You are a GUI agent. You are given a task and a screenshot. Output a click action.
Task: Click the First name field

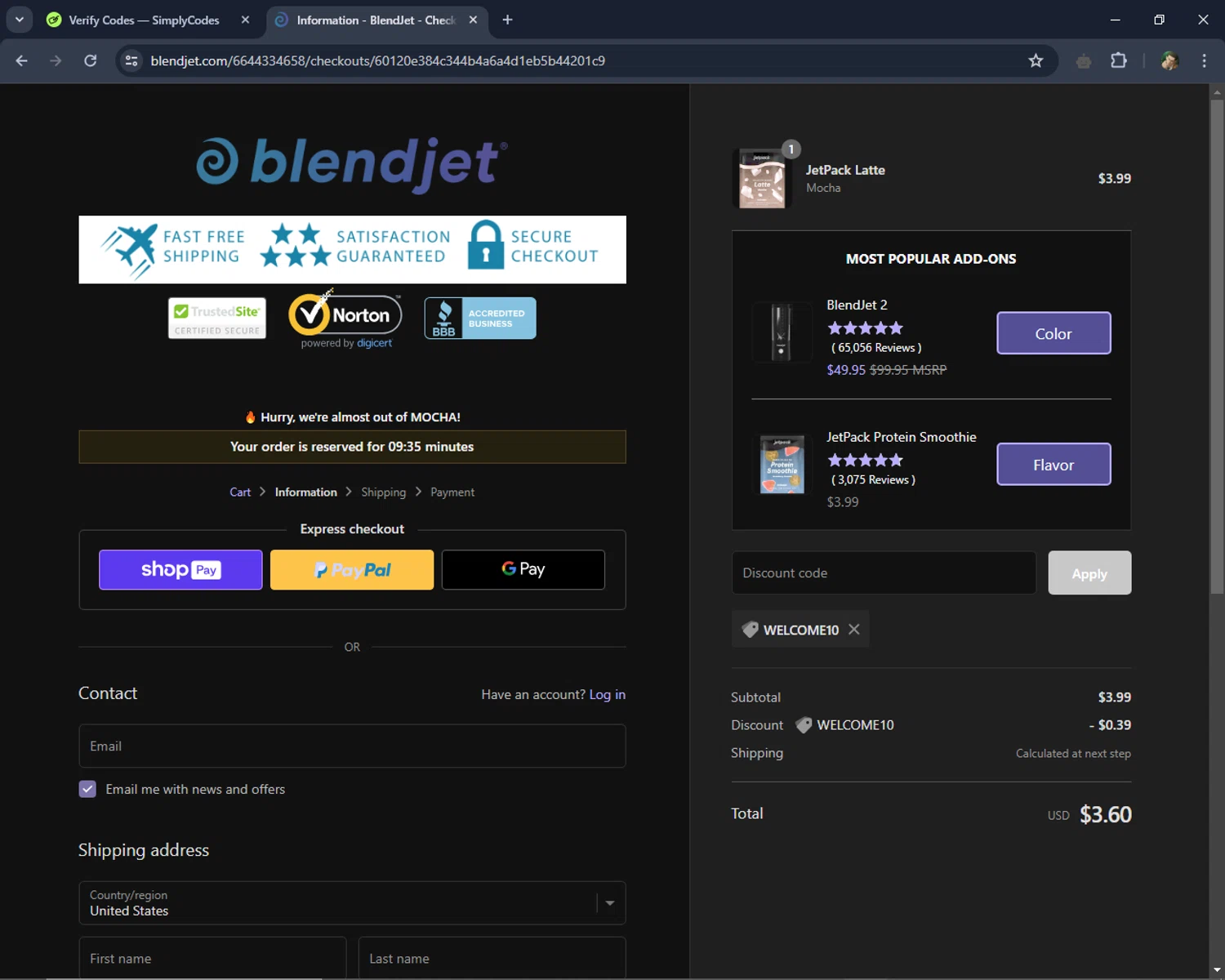212,958
